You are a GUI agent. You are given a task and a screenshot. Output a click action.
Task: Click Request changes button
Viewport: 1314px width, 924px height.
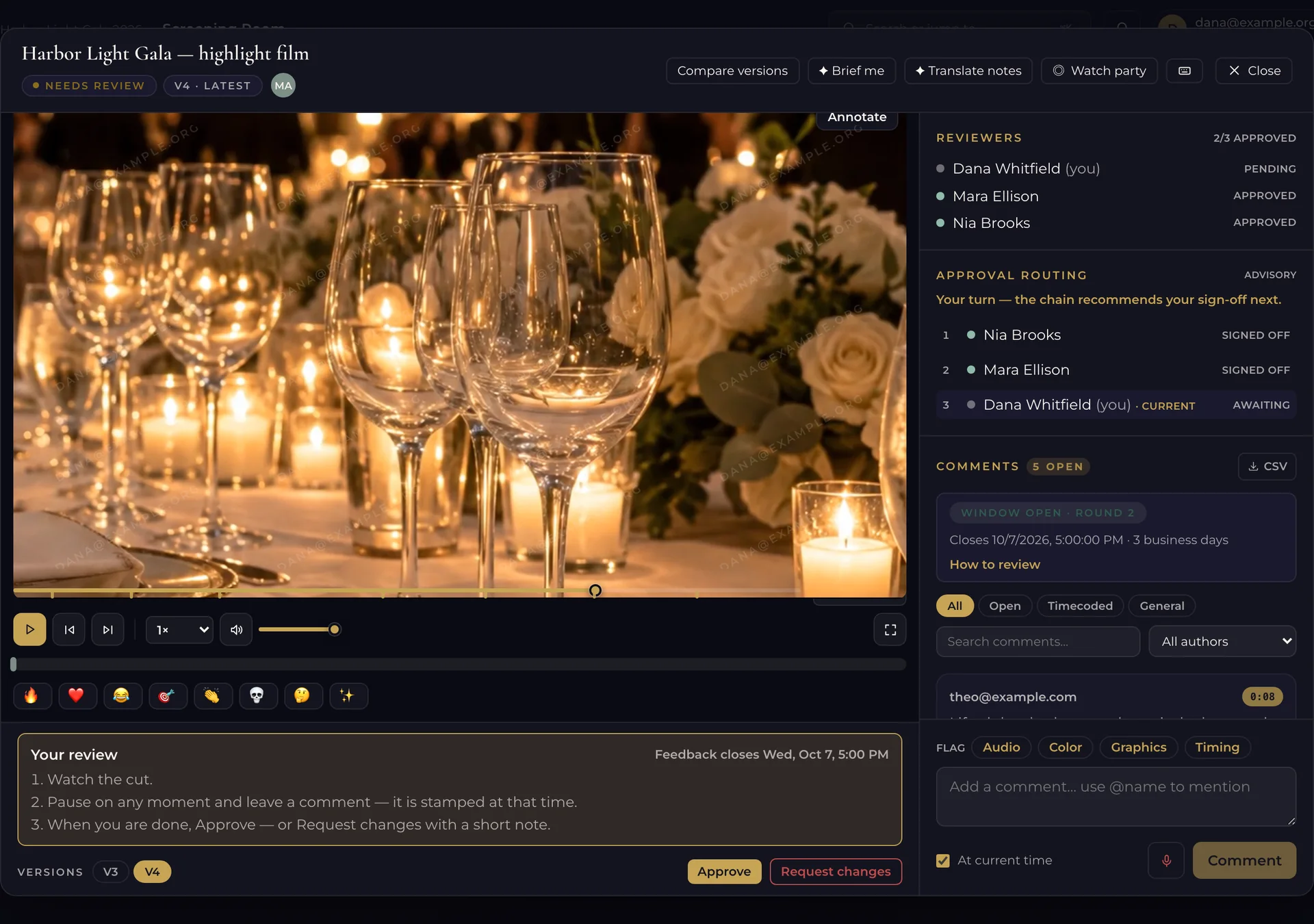(836, 871)
